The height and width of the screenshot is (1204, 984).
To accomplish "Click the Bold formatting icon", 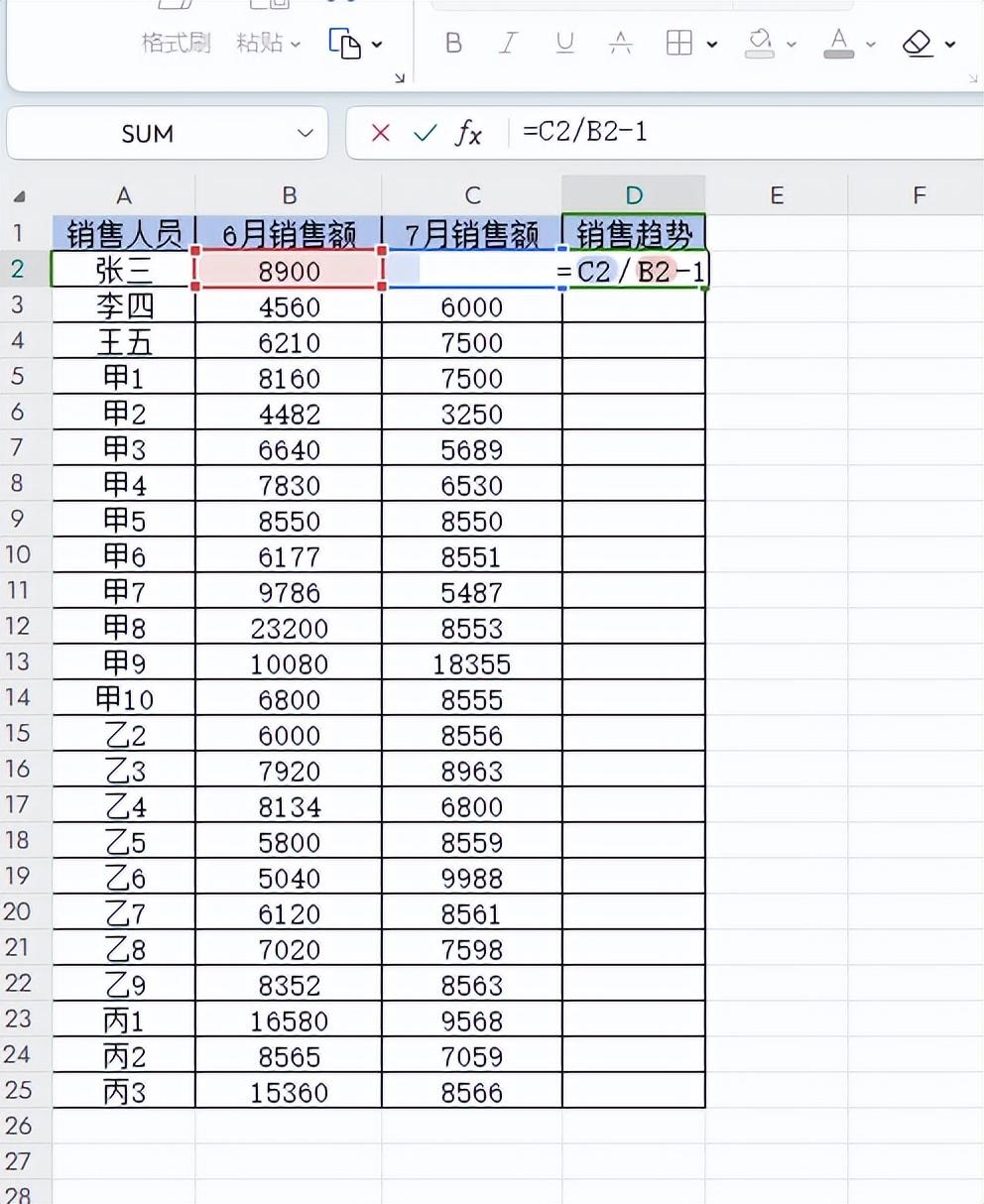I will coord(453,44).
